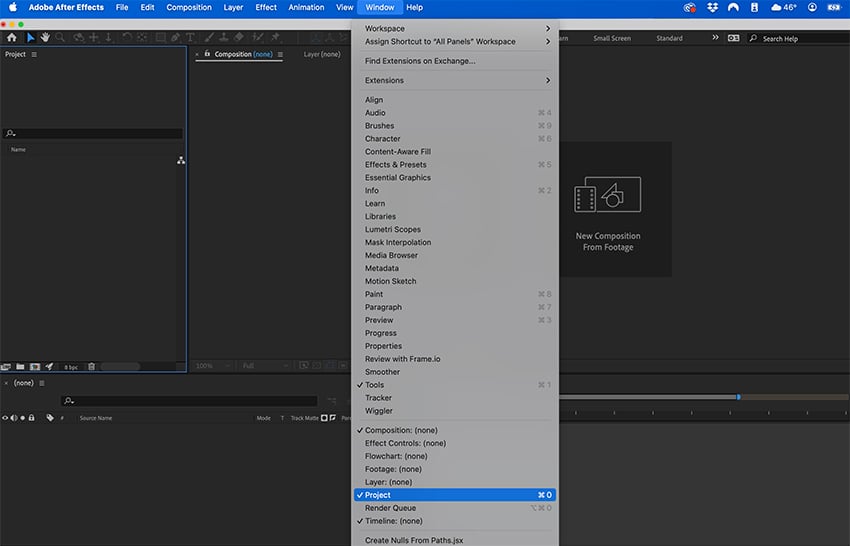Toggle the viewer lock icon on Composition tab

point(207,54)
